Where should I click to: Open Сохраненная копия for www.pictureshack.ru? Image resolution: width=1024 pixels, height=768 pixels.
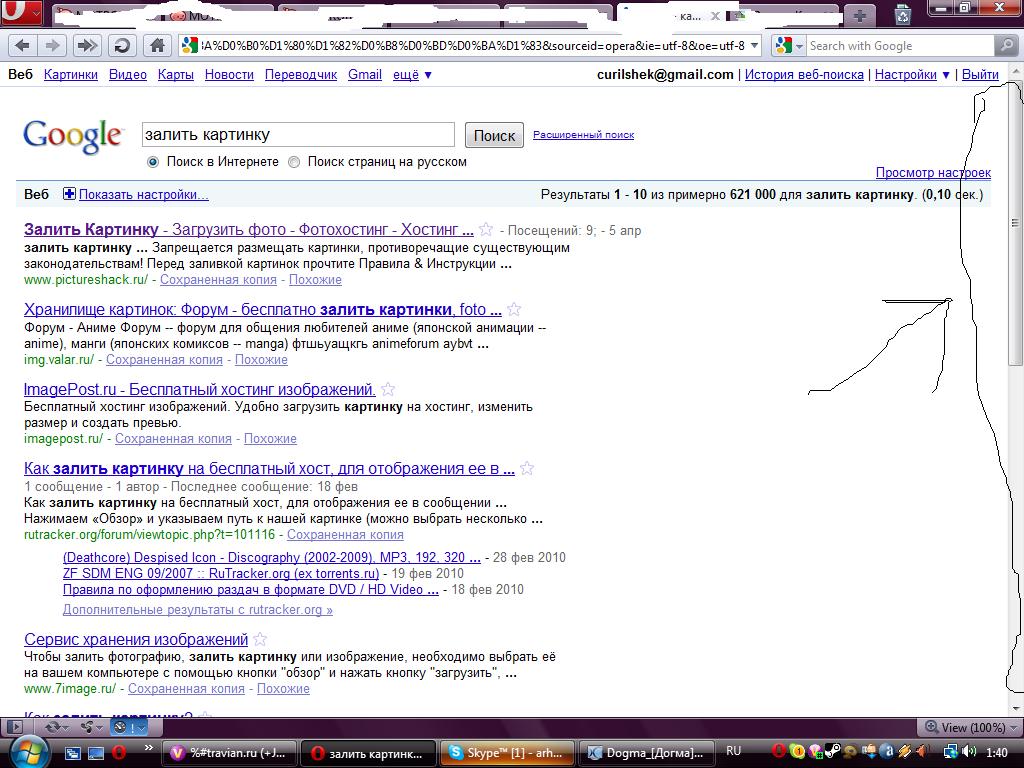[218, 280]
